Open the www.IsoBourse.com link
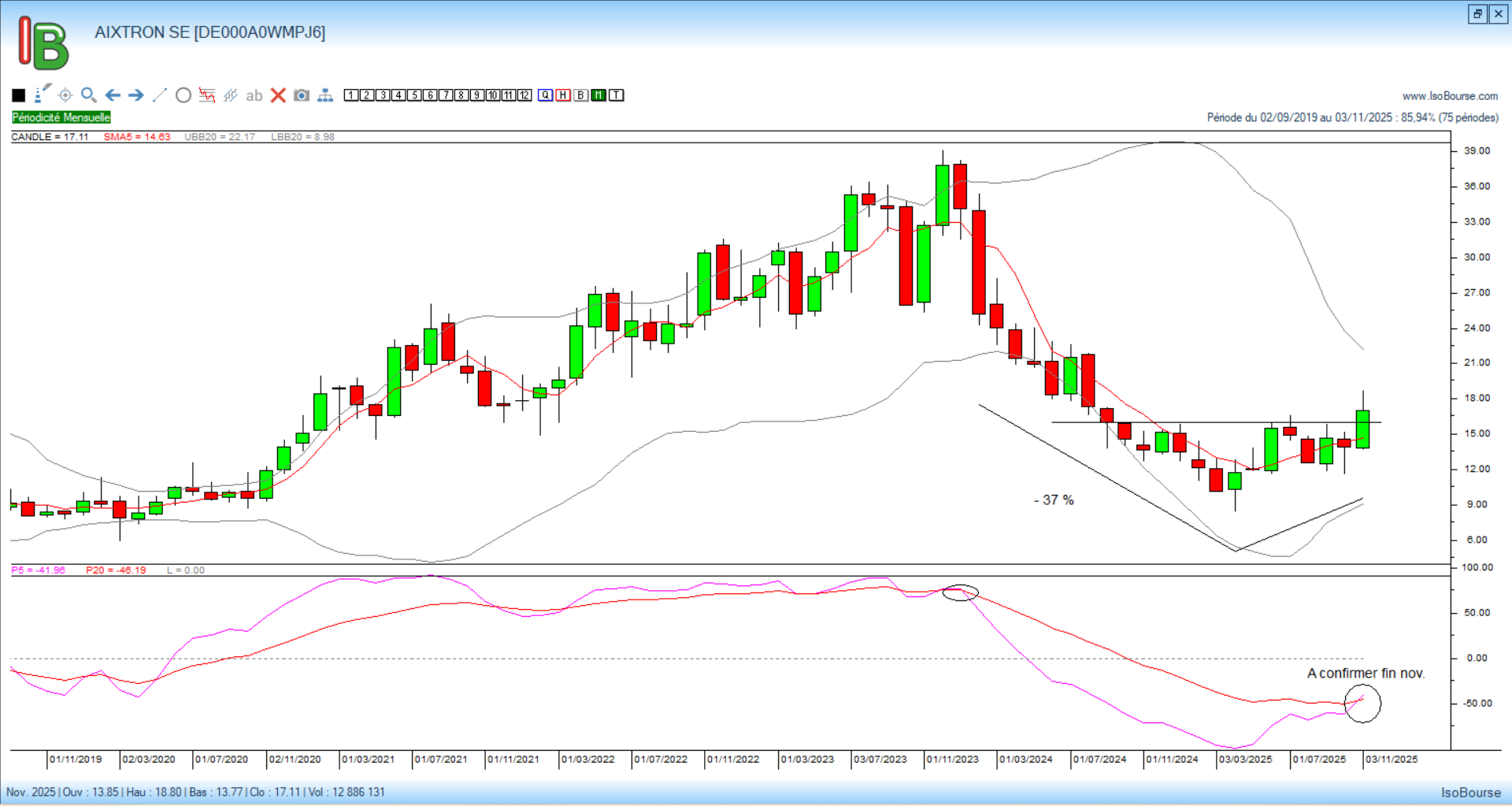The image size is (1512, 806). pyautogui.click(x=1450, y=96)
